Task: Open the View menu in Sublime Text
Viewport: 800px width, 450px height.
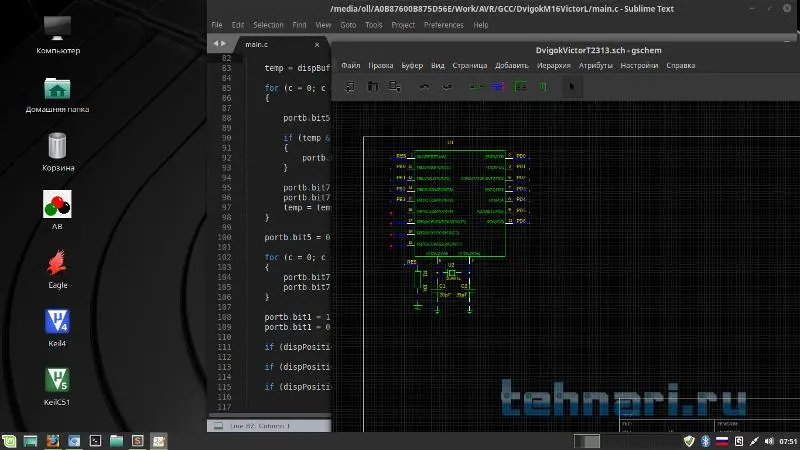Action: tap(323, 25)
